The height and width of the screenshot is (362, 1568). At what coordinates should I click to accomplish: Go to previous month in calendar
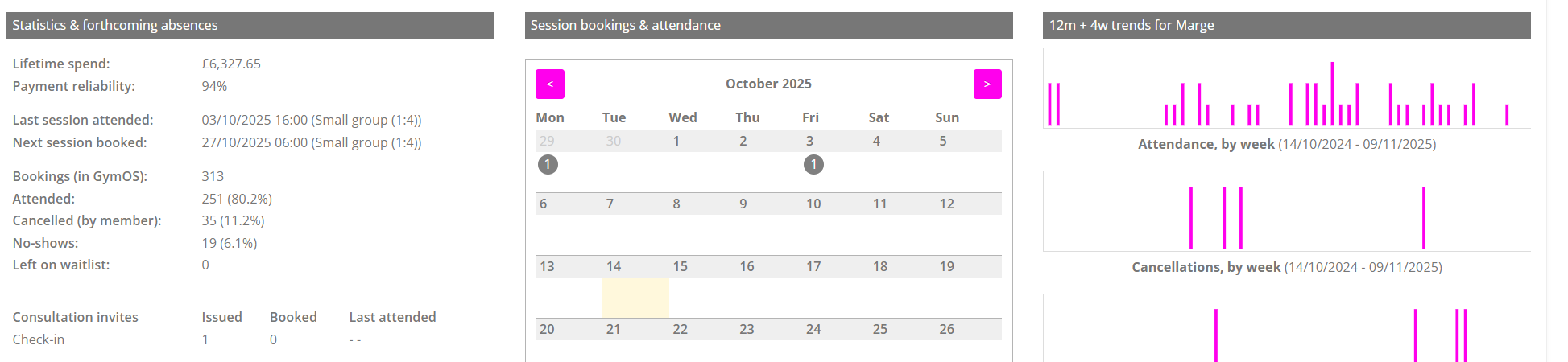[x=549, y=84]
